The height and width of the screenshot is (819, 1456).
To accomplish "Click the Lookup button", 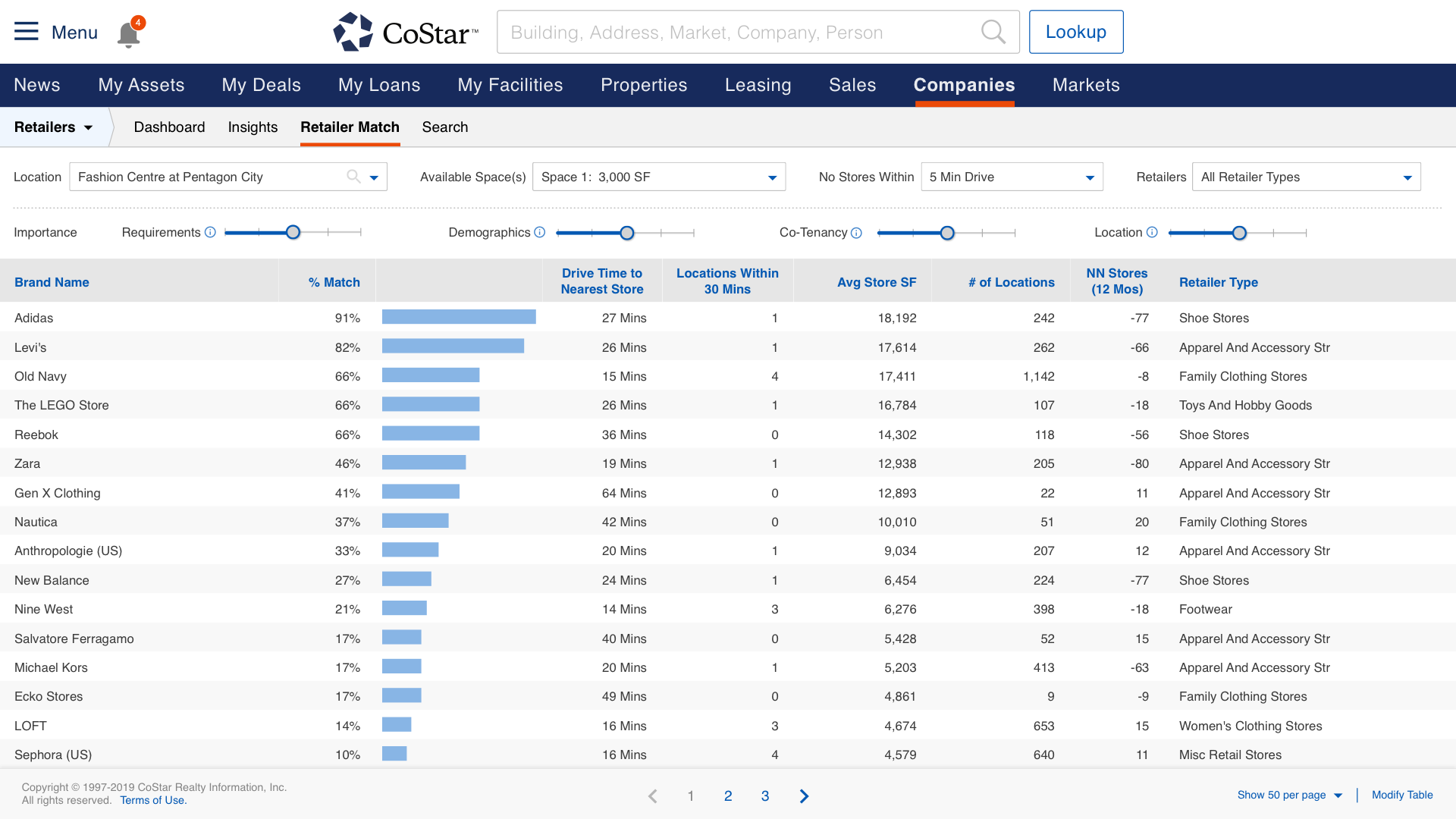I will (x=1075, y=32).
